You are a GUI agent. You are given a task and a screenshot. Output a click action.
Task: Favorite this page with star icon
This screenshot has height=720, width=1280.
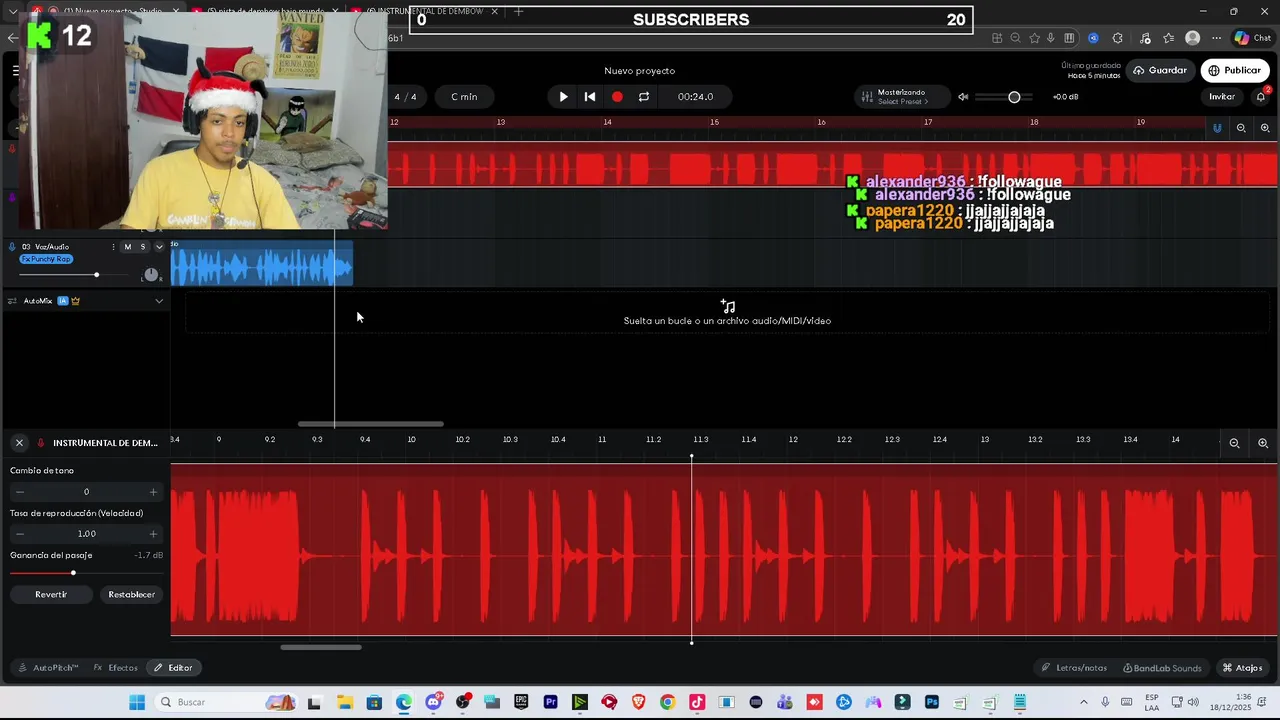tap(1034, 38)
